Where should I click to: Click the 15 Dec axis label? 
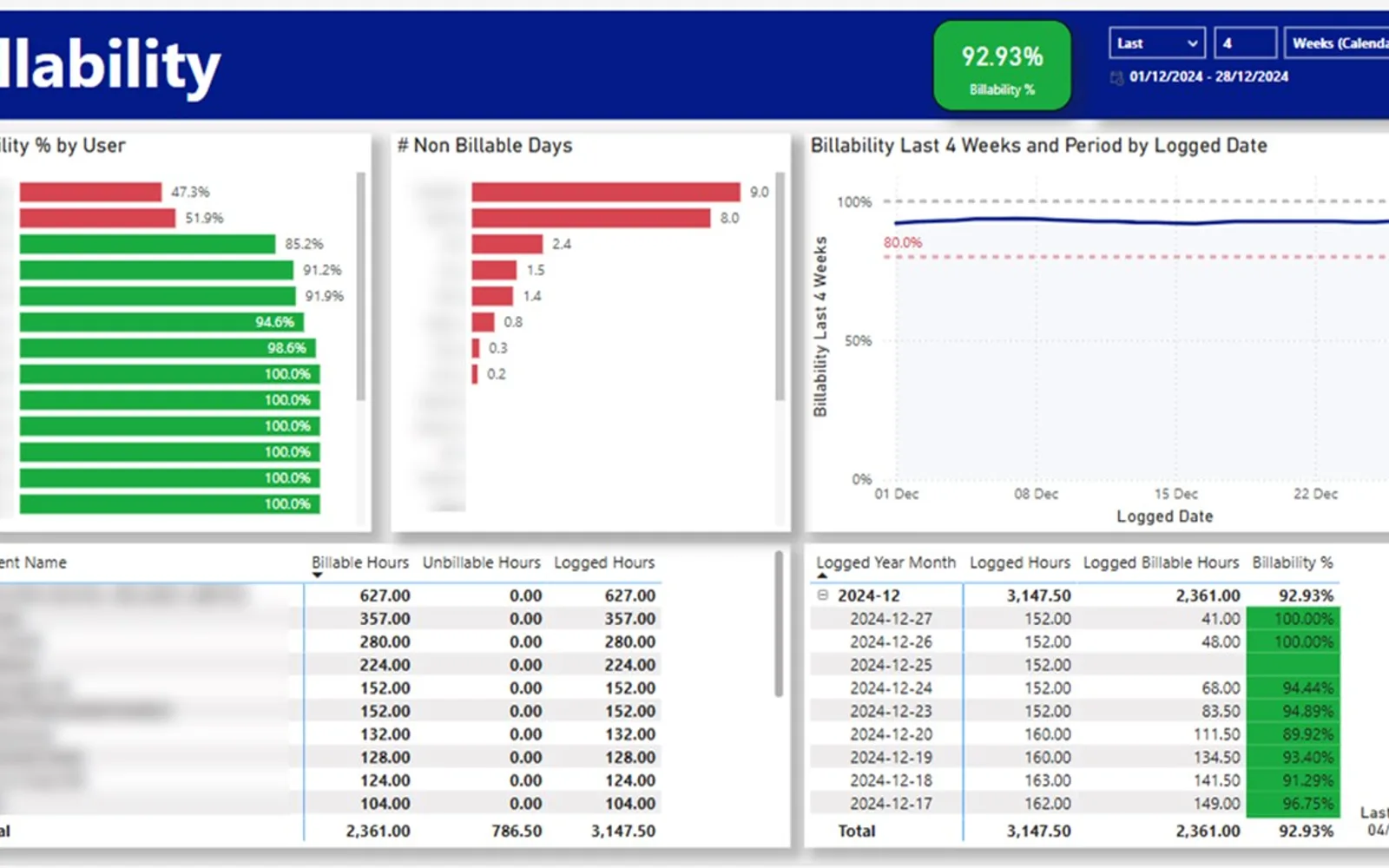click(1175, 494)
